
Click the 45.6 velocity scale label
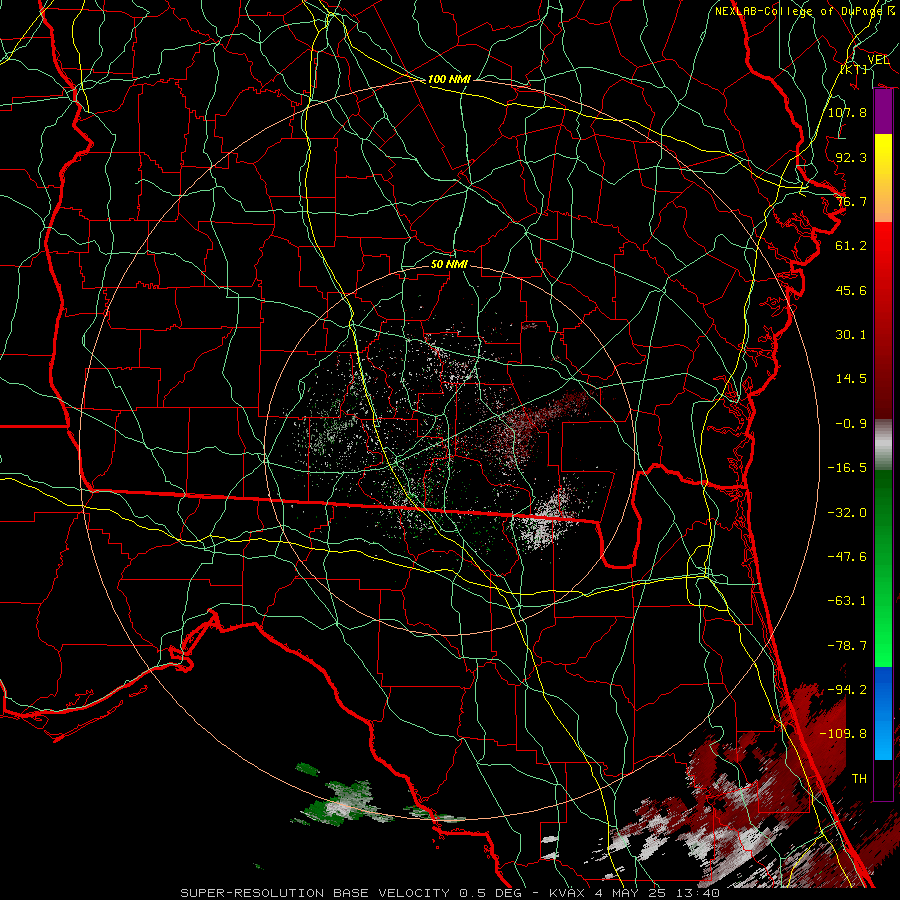coord(851,290)
